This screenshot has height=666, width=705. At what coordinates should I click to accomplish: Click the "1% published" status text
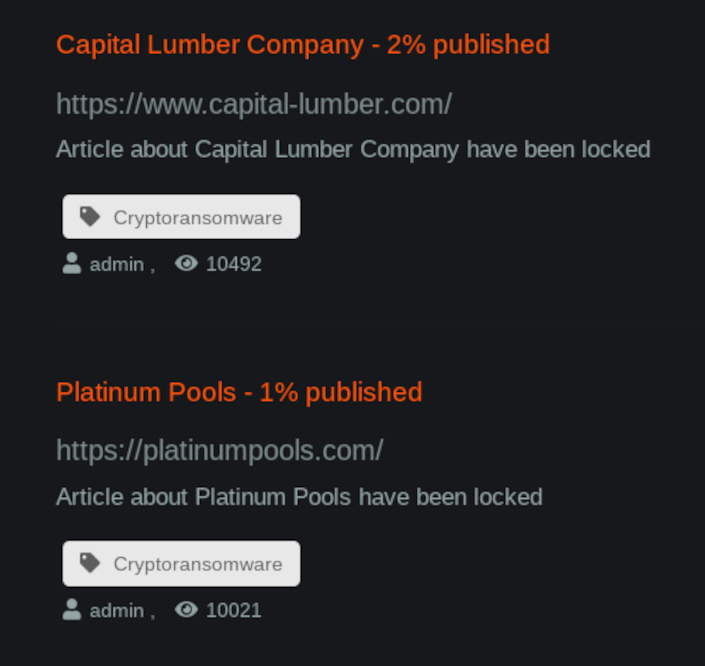coord(341,392)
